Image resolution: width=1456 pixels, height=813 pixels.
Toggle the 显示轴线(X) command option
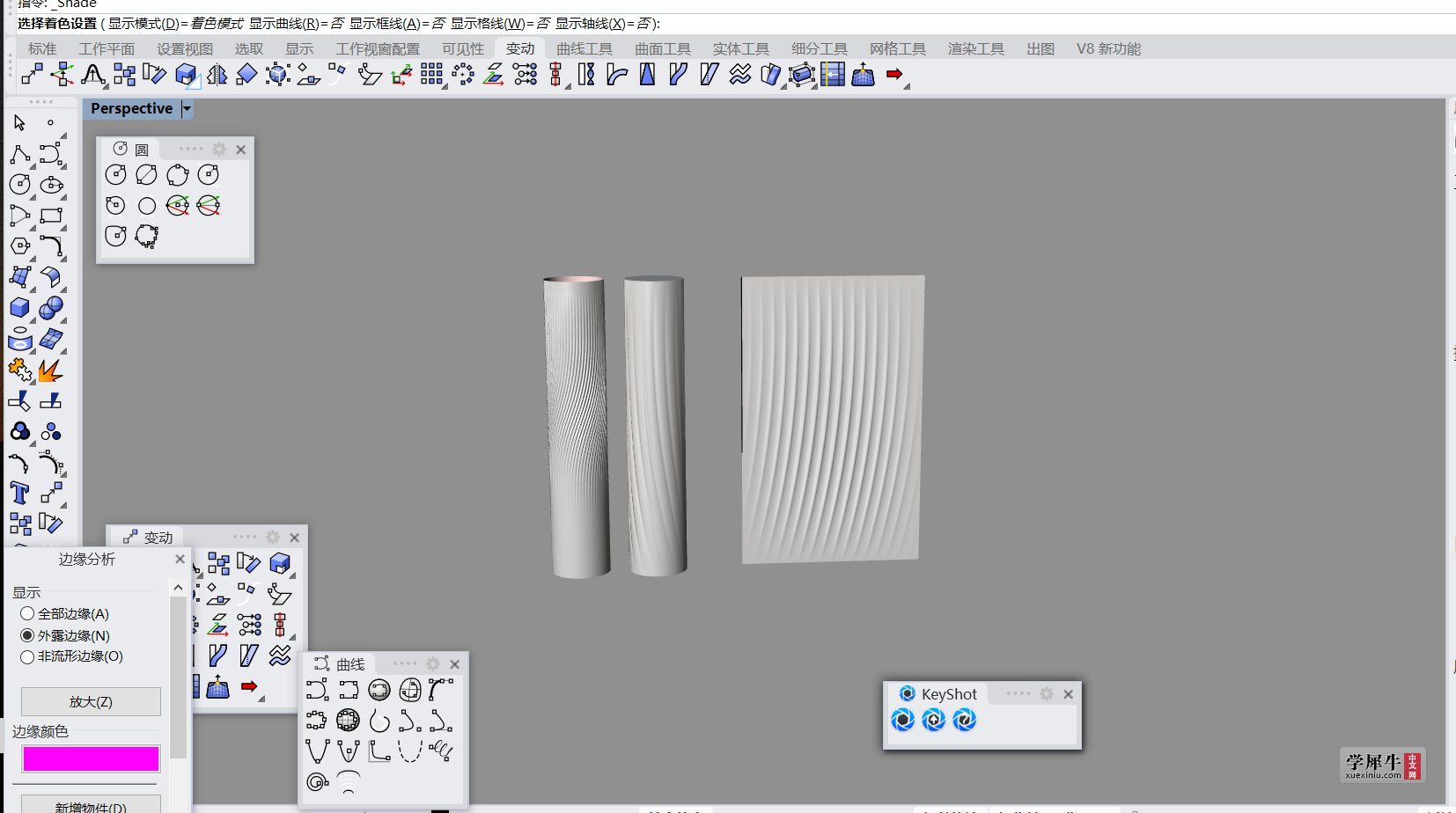603,24
